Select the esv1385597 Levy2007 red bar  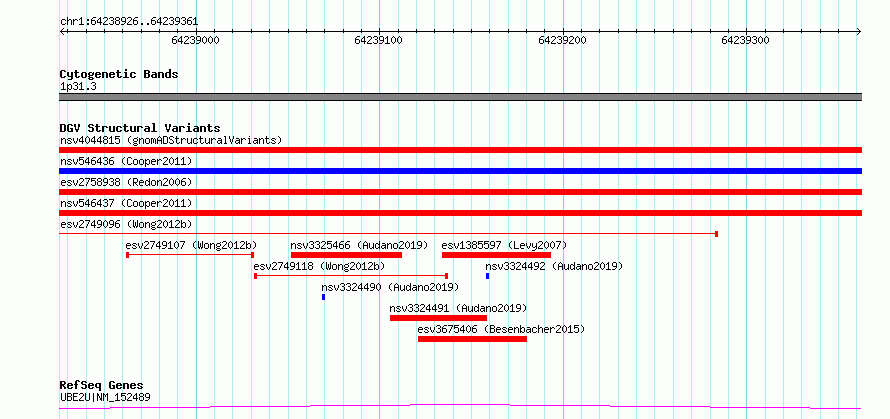point(496,255)
